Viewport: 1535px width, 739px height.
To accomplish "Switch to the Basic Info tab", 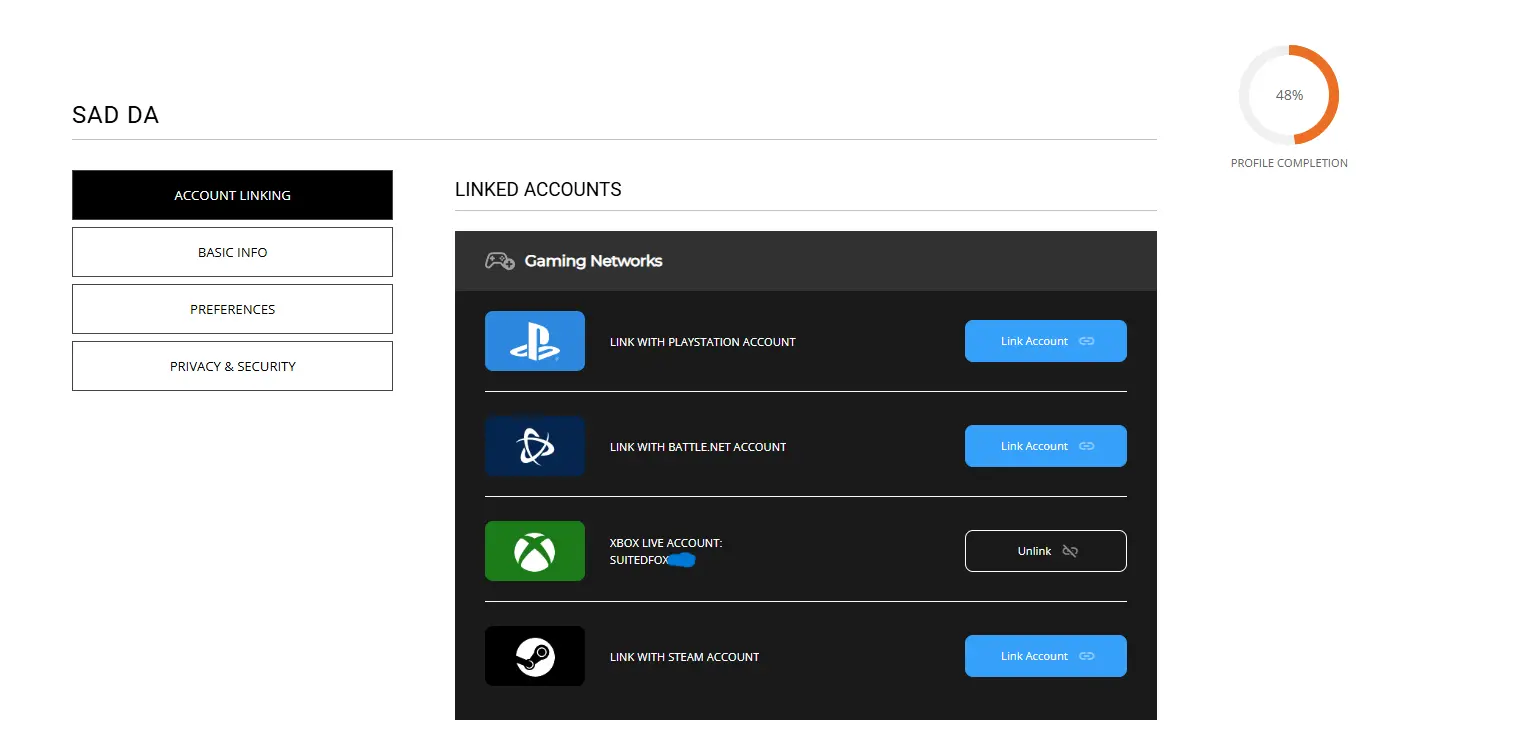I will tap(232, 252).
